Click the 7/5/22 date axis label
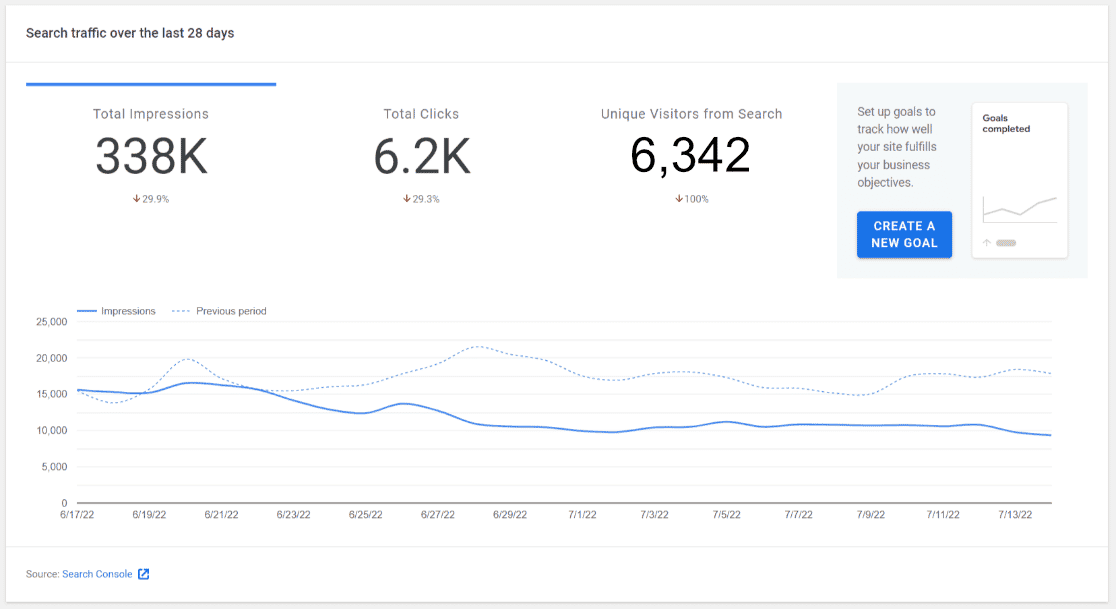Screen dimensions: 1116x609 pyautogui.click(x=726, y=514)
